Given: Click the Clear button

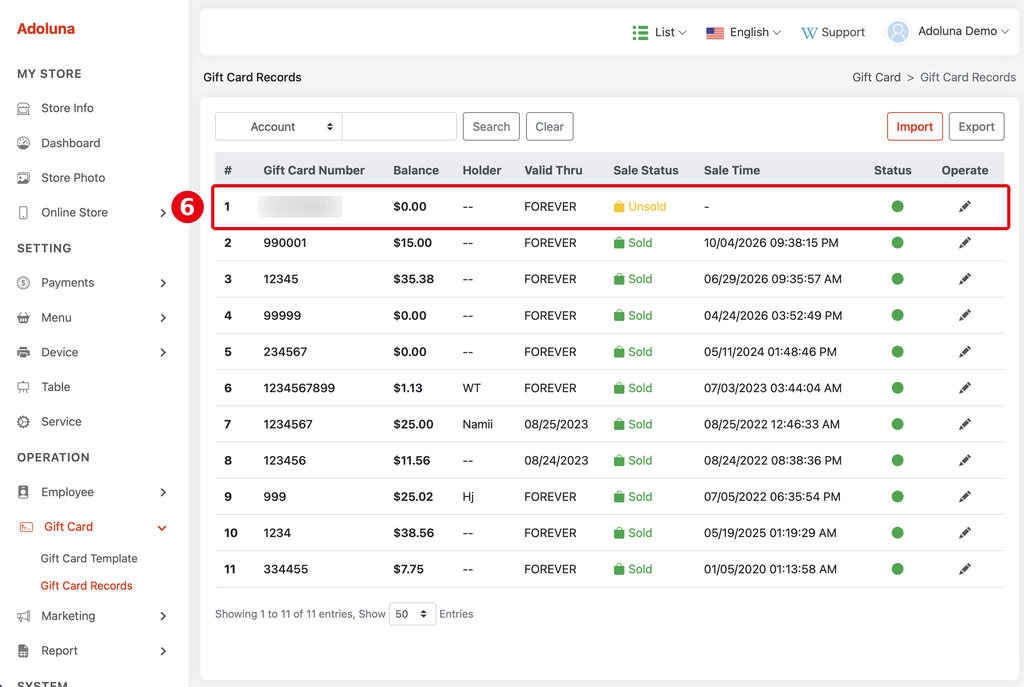Looking at the screenshot, I should pyautogui.click(x=549, y=127).
